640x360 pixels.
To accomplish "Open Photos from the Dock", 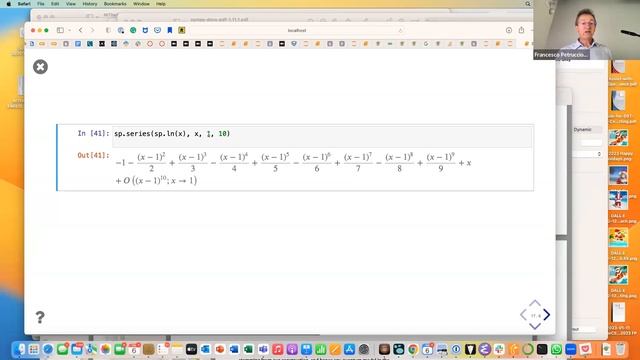I will (x=105, y=349).
